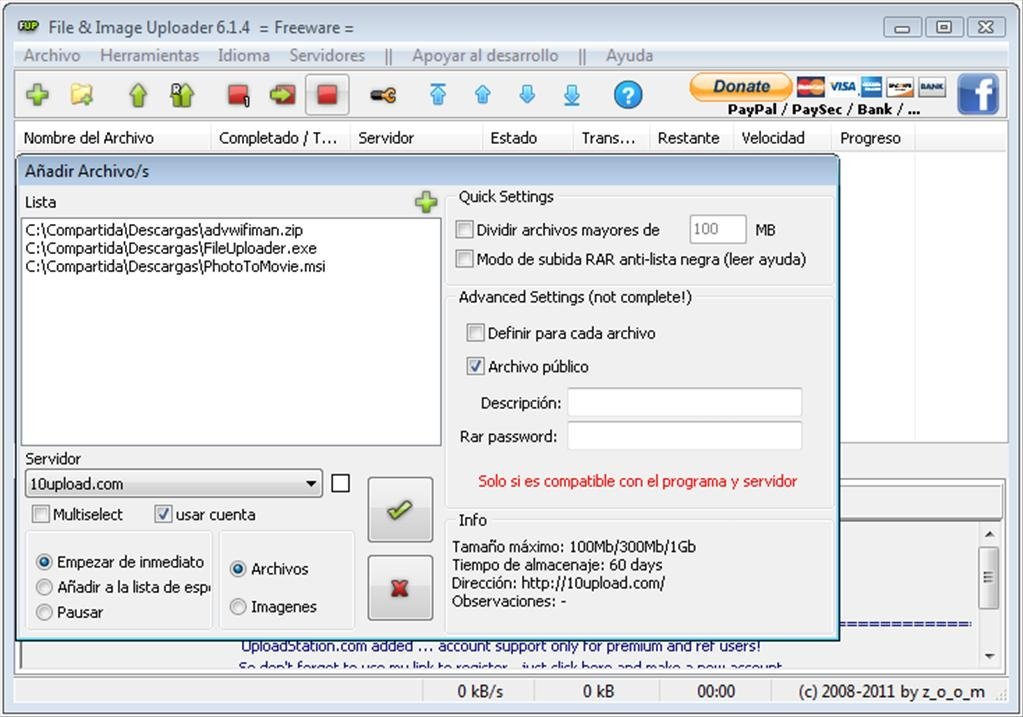Open help with the blue question mark
This screenshot has width=1023, height=717.
click(x=628, y=95)
